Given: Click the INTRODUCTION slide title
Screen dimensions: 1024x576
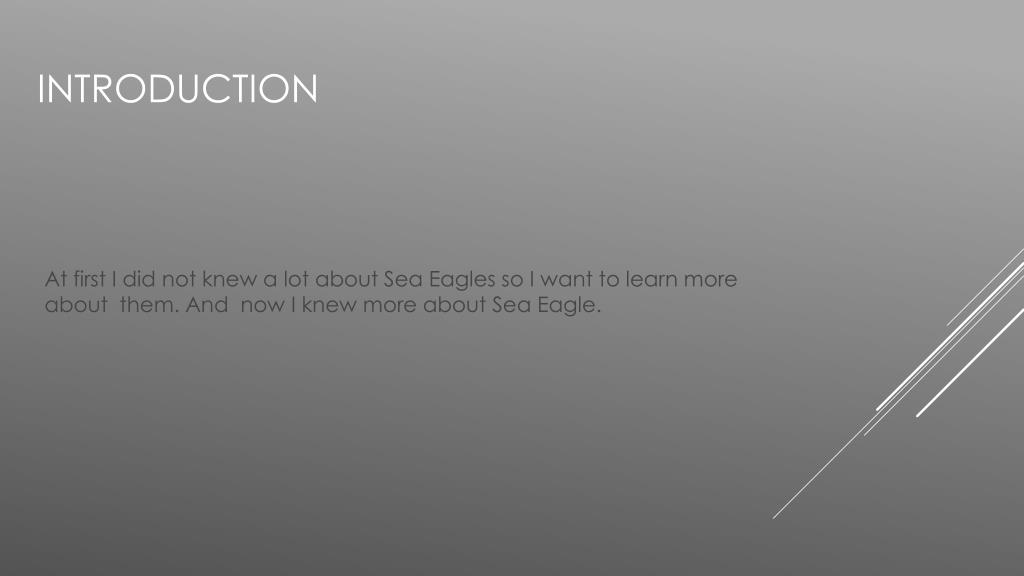Looking at the screenshot, I should pos(178,89).
